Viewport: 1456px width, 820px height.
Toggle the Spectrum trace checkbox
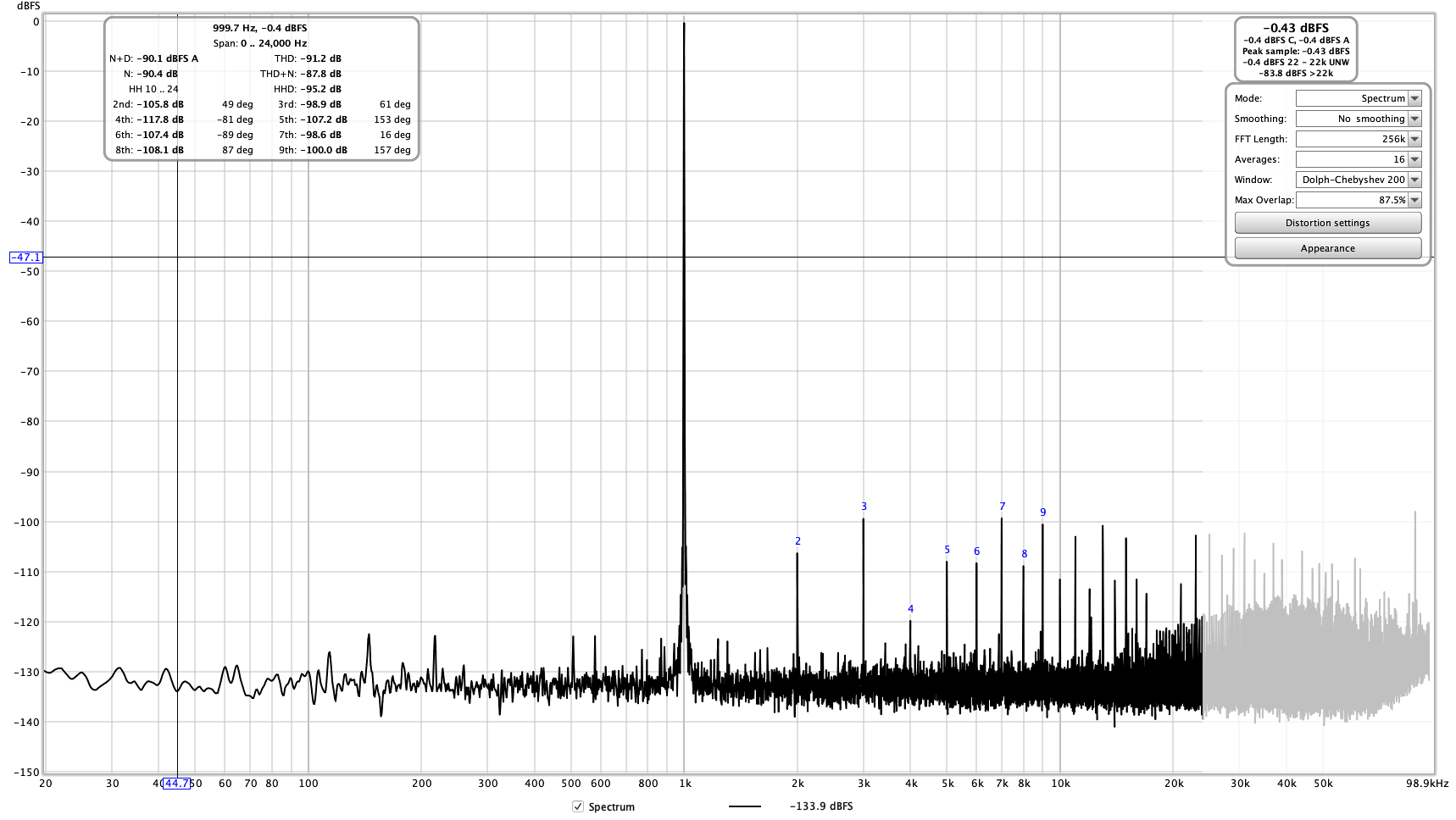(578, 806)
